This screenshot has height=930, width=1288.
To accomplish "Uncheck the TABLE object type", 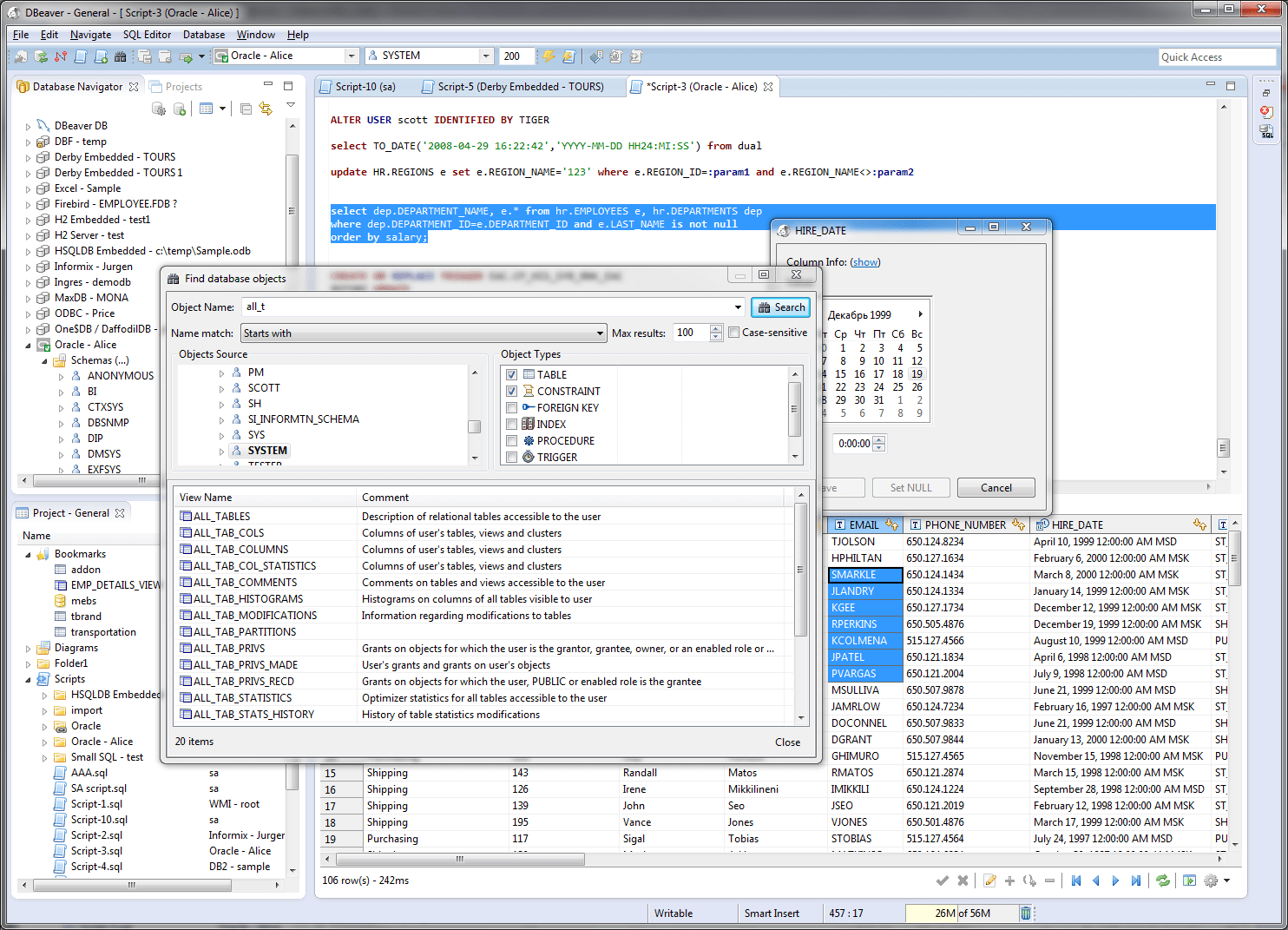I will 512,375.
